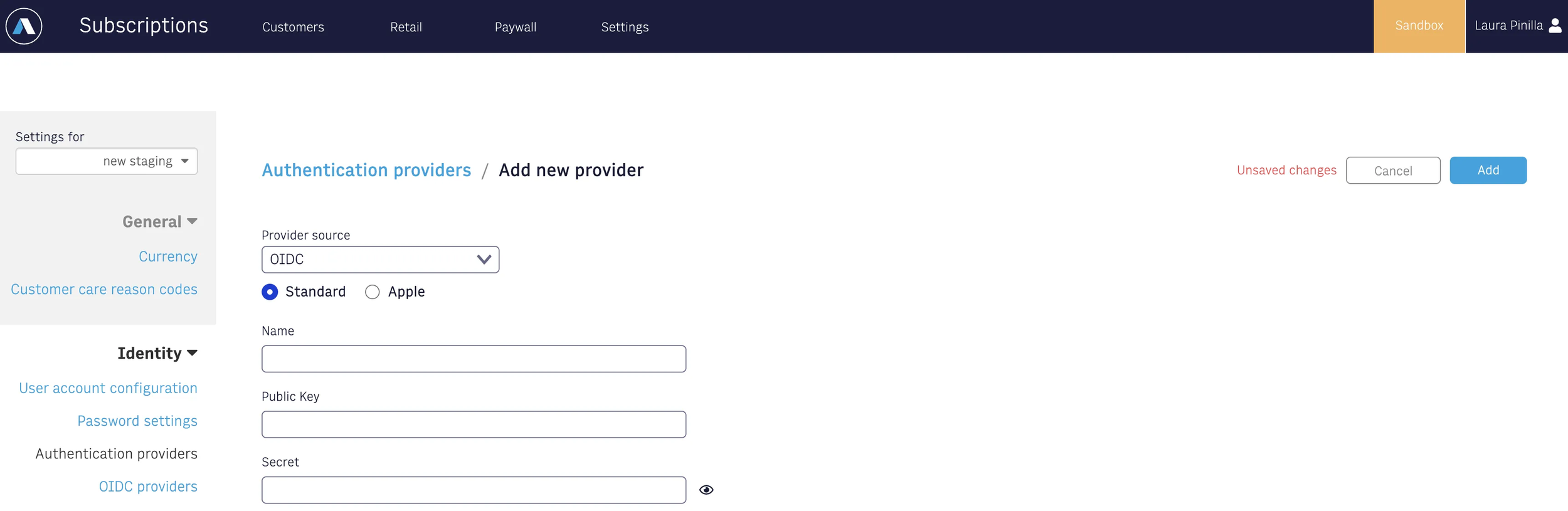Open the Provider source OIDC dropdown

(x=380, y=260)
